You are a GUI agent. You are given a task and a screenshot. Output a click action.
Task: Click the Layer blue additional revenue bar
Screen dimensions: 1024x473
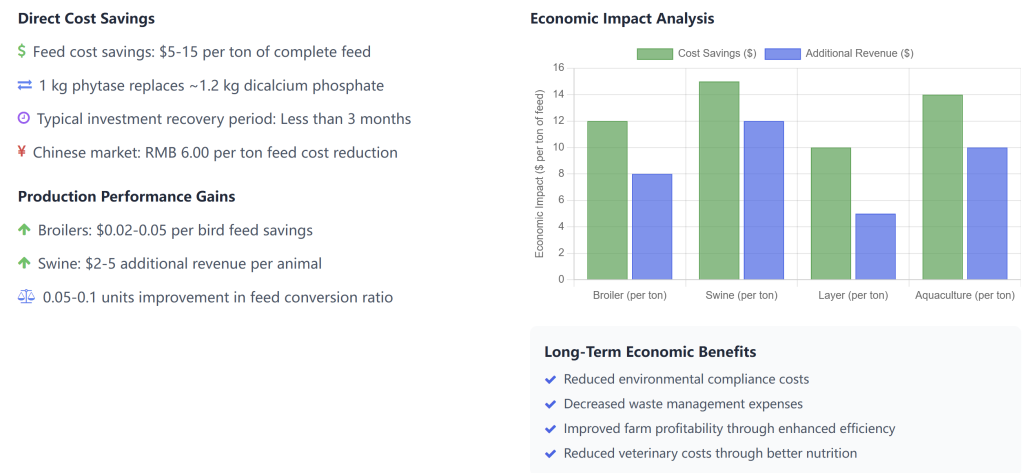click(x=875, y=246)
